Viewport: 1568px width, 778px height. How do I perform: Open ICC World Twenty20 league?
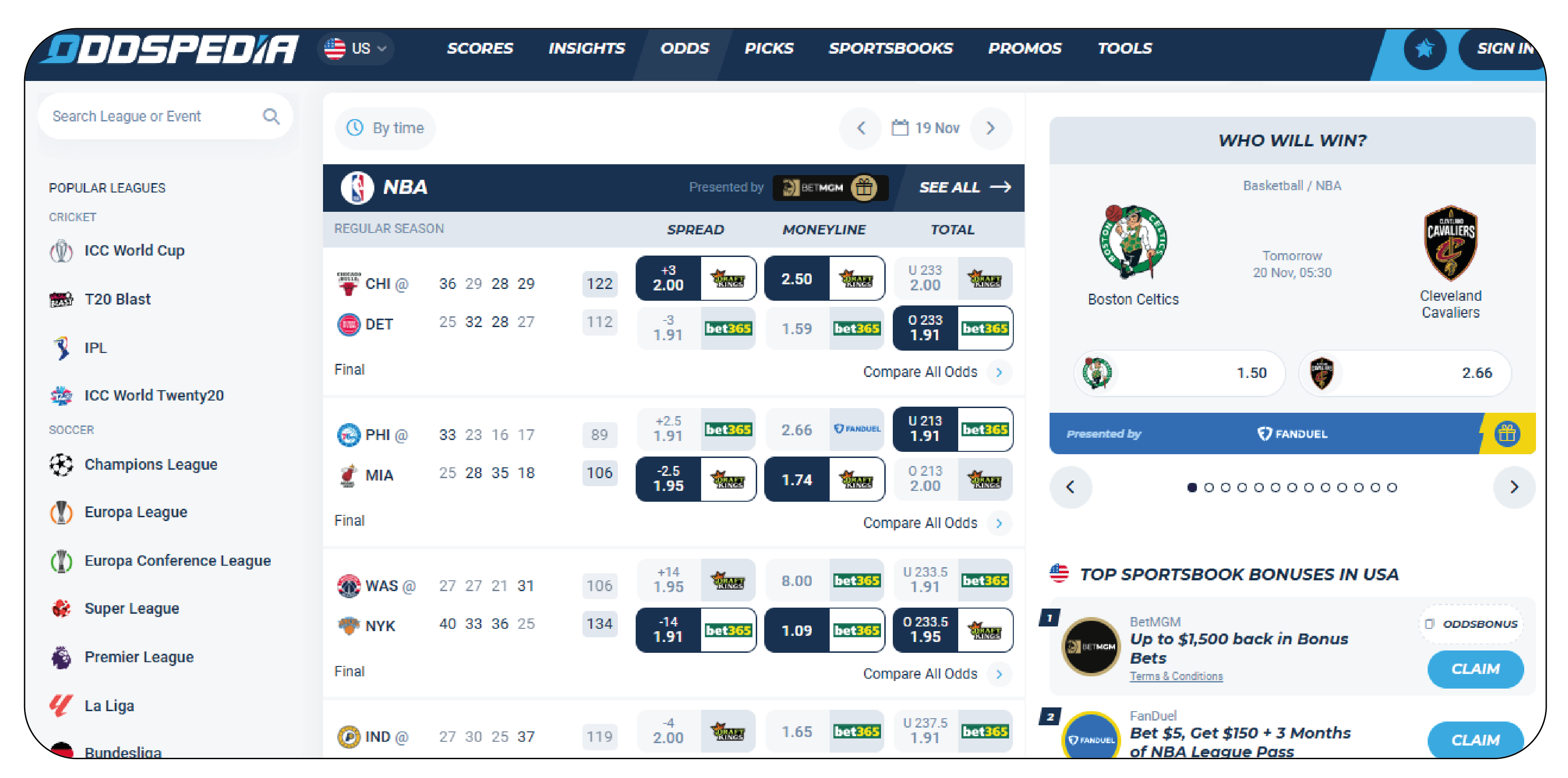137,395
